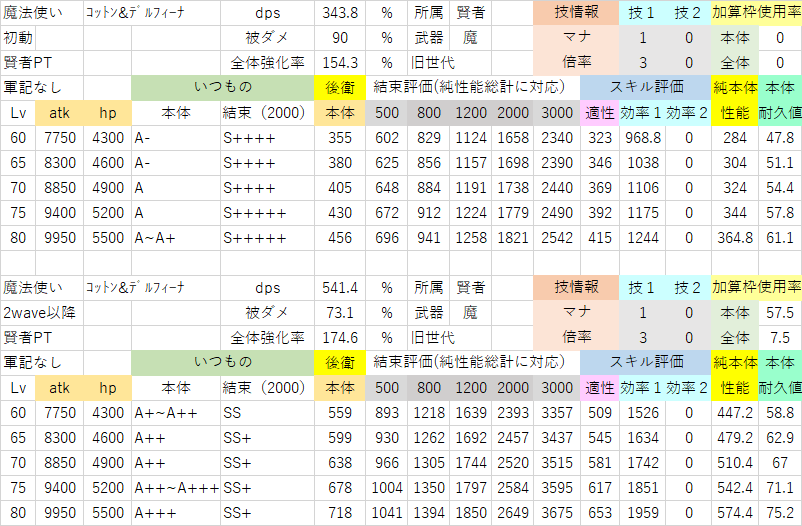Select the 後衛 value 638
The height and width of the screenshot is (526, 802).
coord(340,463)
